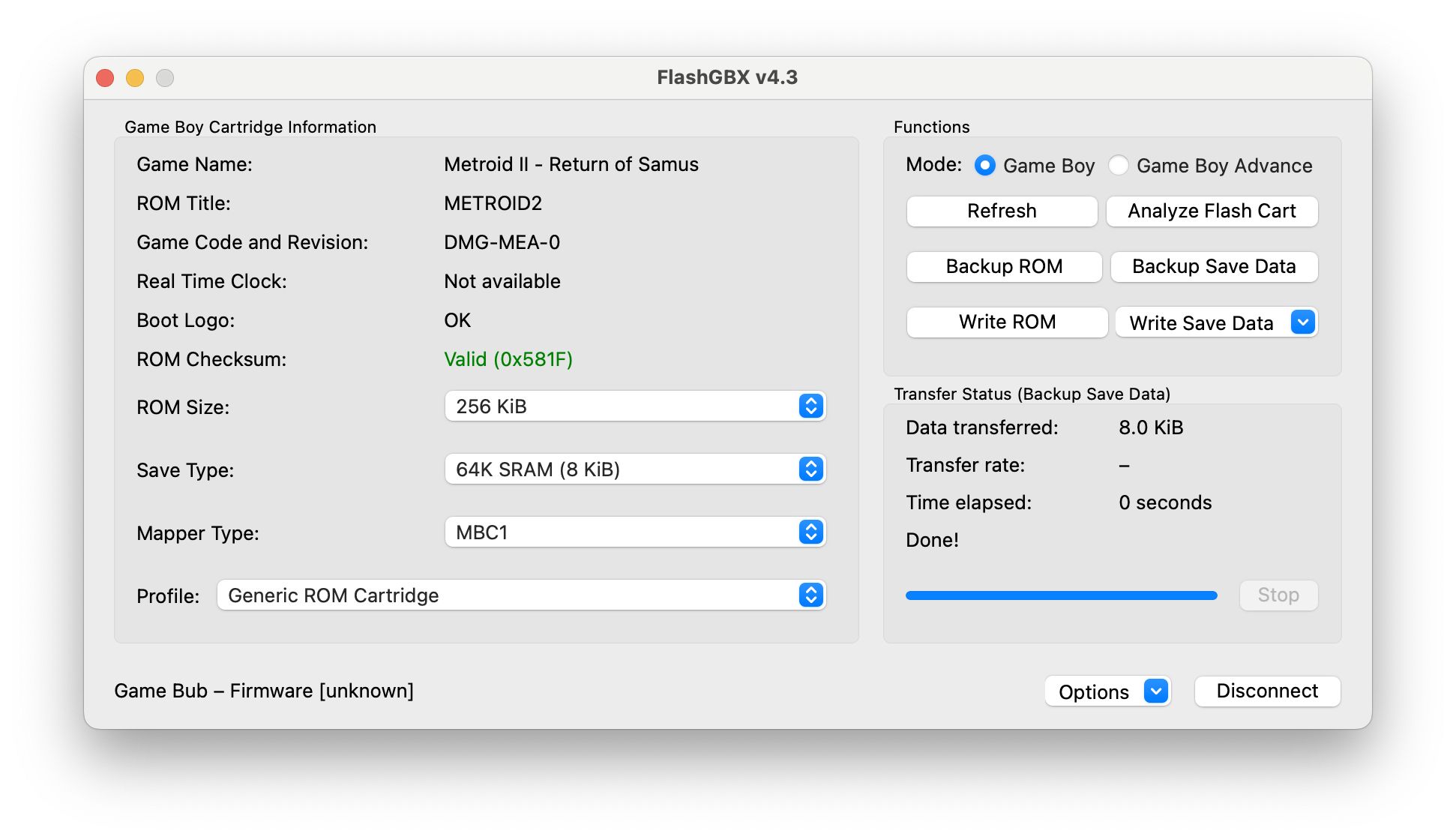Open the Options menu button
Screen dimensions: 1456x840
[1094, 691]
